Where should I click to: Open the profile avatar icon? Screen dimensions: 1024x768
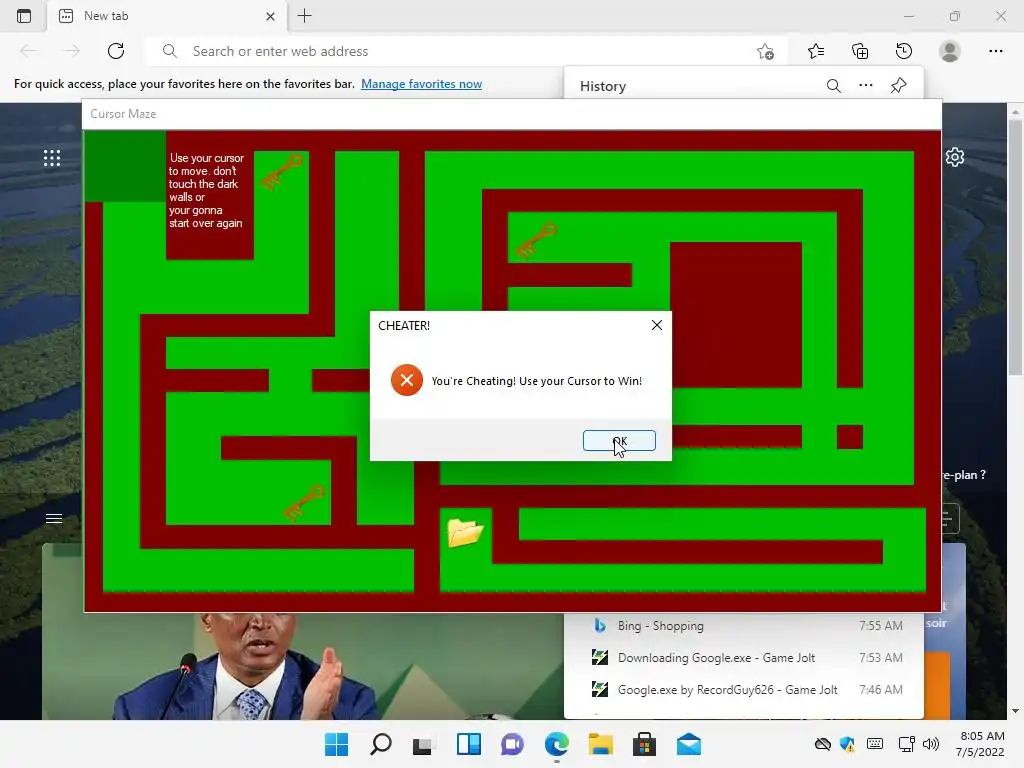pyautogui.click(x=950, y=51)
